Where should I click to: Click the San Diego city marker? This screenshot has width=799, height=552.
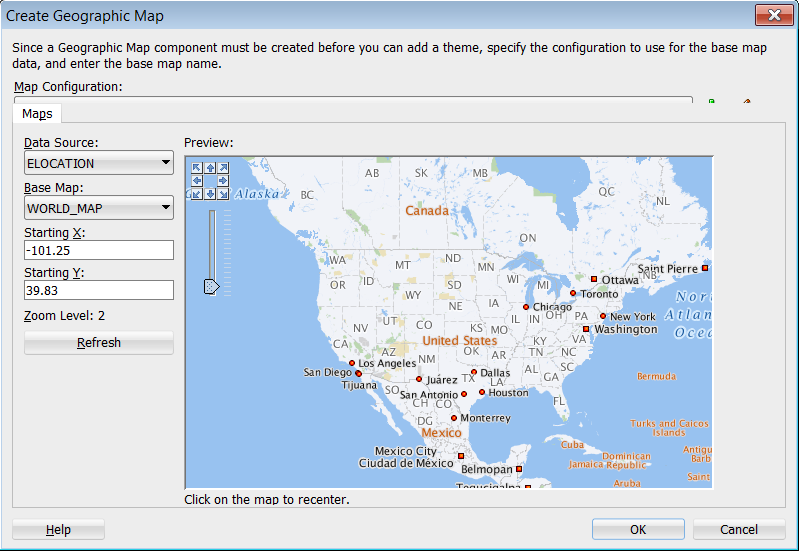coord(358,374)
